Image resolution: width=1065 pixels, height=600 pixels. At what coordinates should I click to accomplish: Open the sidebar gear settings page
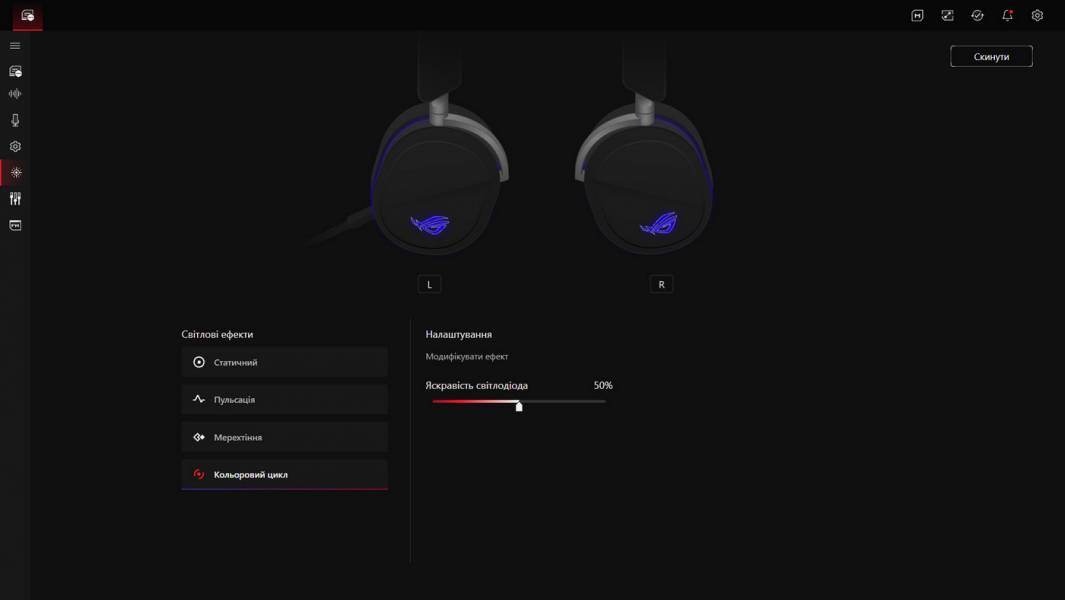pyautogui.click(x=15, y=146)
